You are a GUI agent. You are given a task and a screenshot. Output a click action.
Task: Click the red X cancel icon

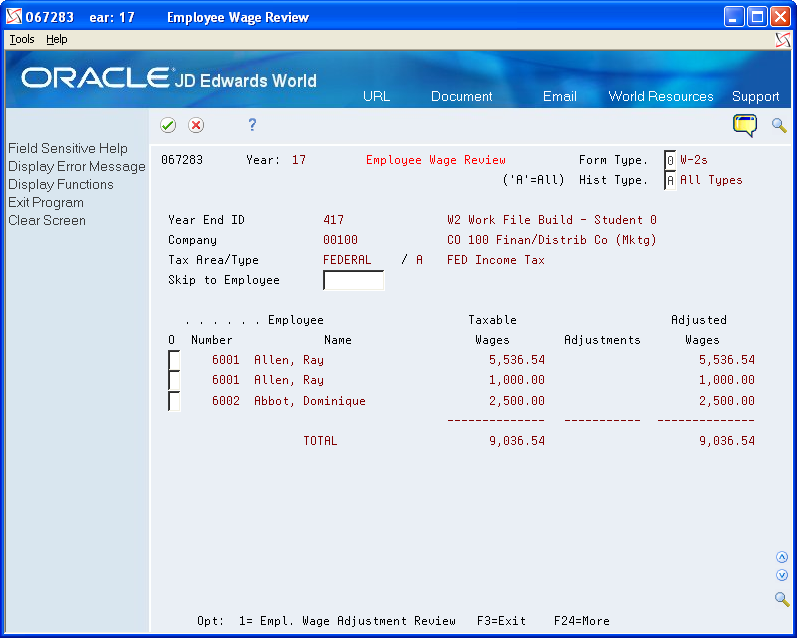[x=196, y=125]
